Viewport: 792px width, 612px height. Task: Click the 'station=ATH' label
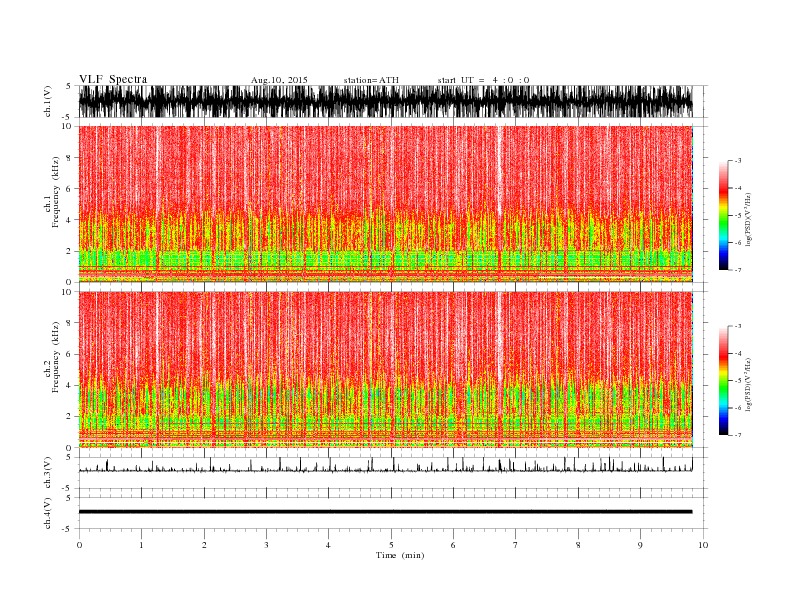click(371, 80)
